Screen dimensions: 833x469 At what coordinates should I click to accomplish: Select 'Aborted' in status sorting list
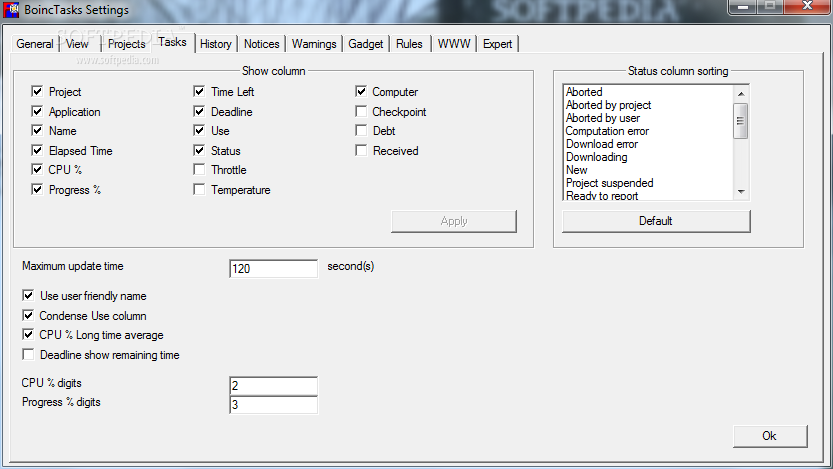coord(584,92)
